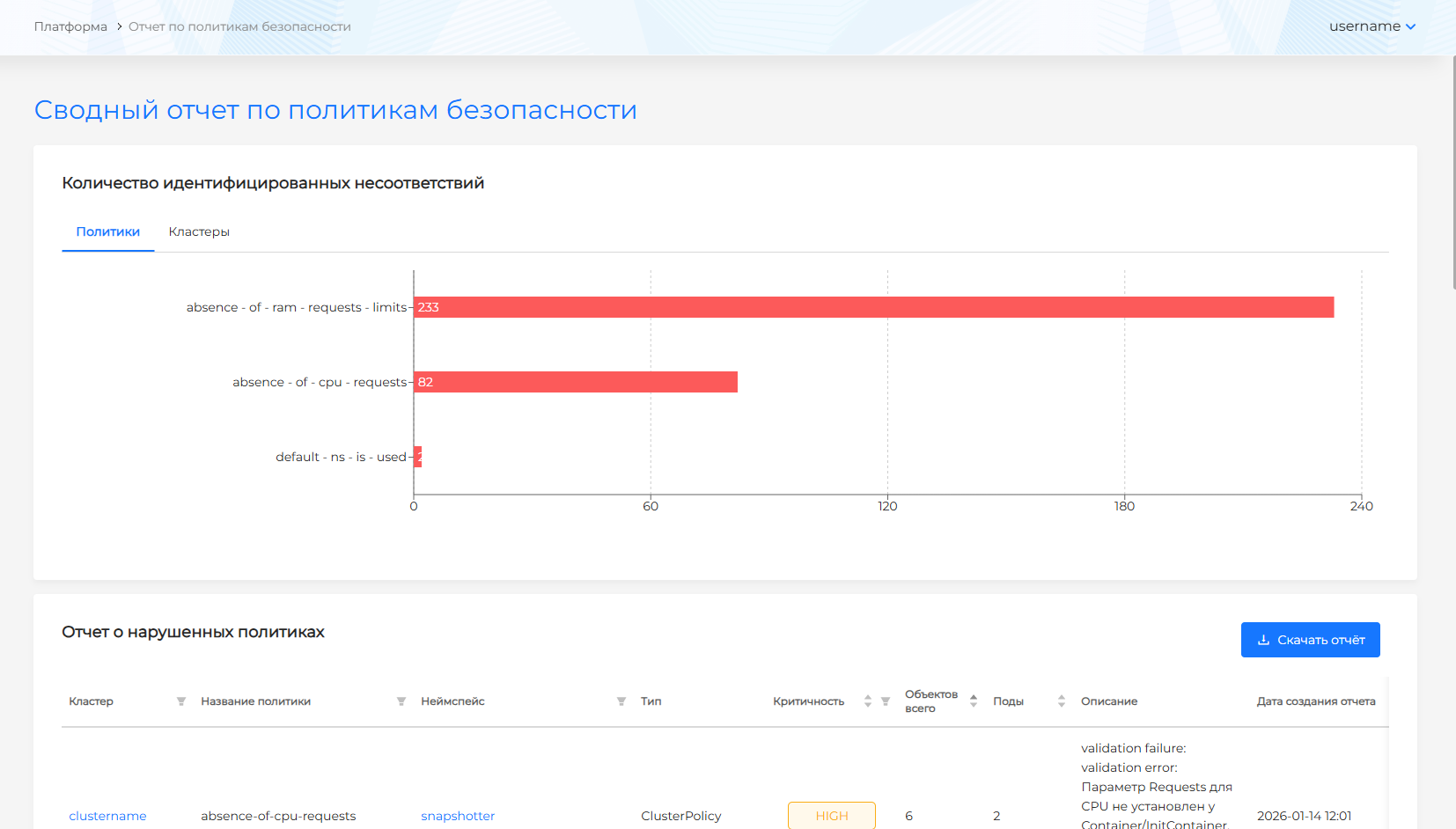Click the absence-of-cpu-requests bar showing 82
Screen dimensions: 1456x829
(576, 382)
